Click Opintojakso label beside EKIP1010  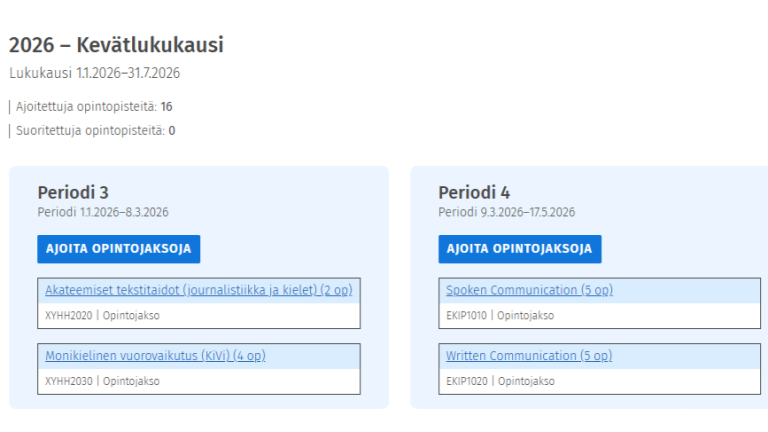pyautogui.click(x=526, y=315)
